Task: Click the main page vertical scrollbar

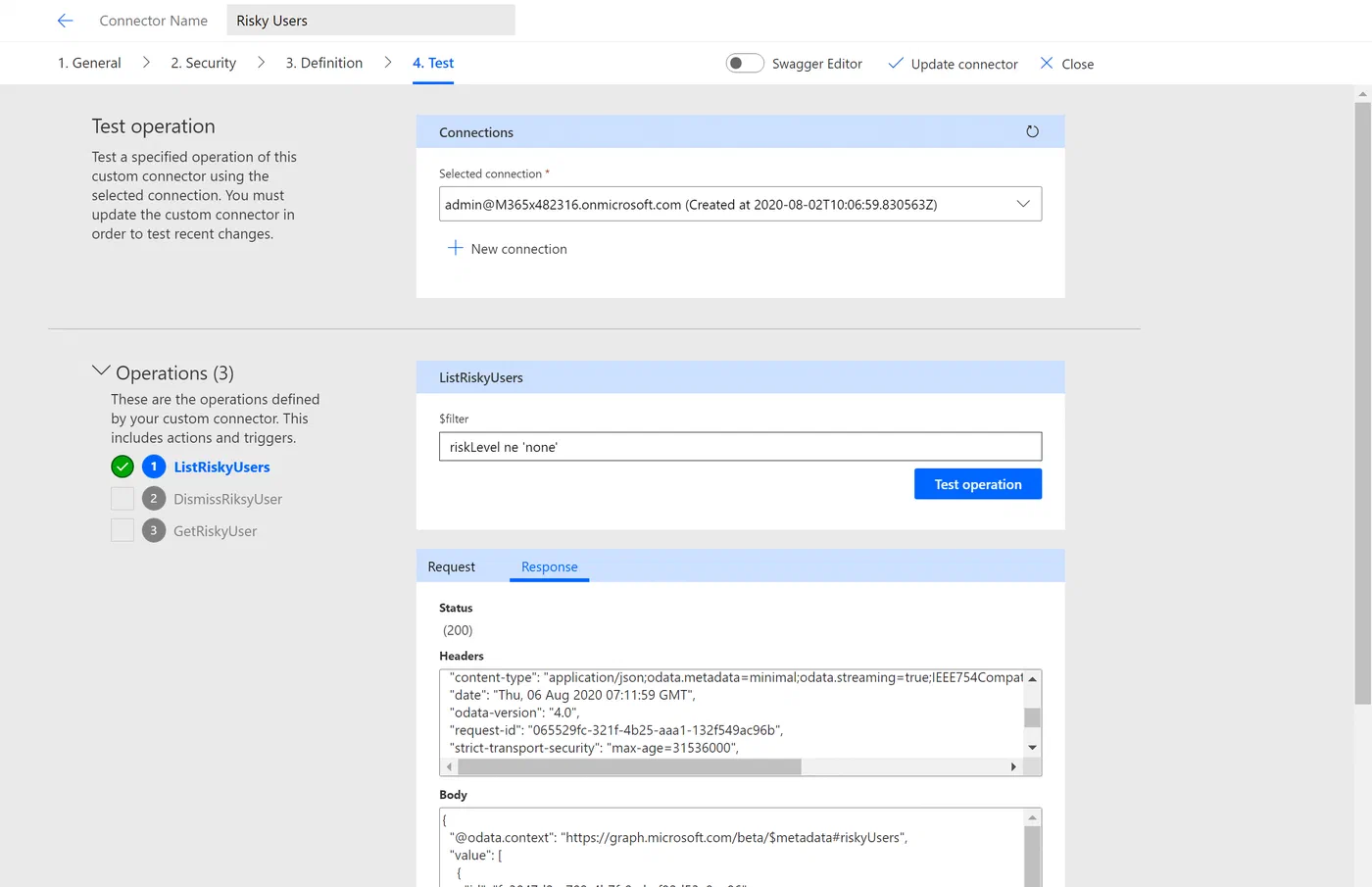Action: point(1362,402)
